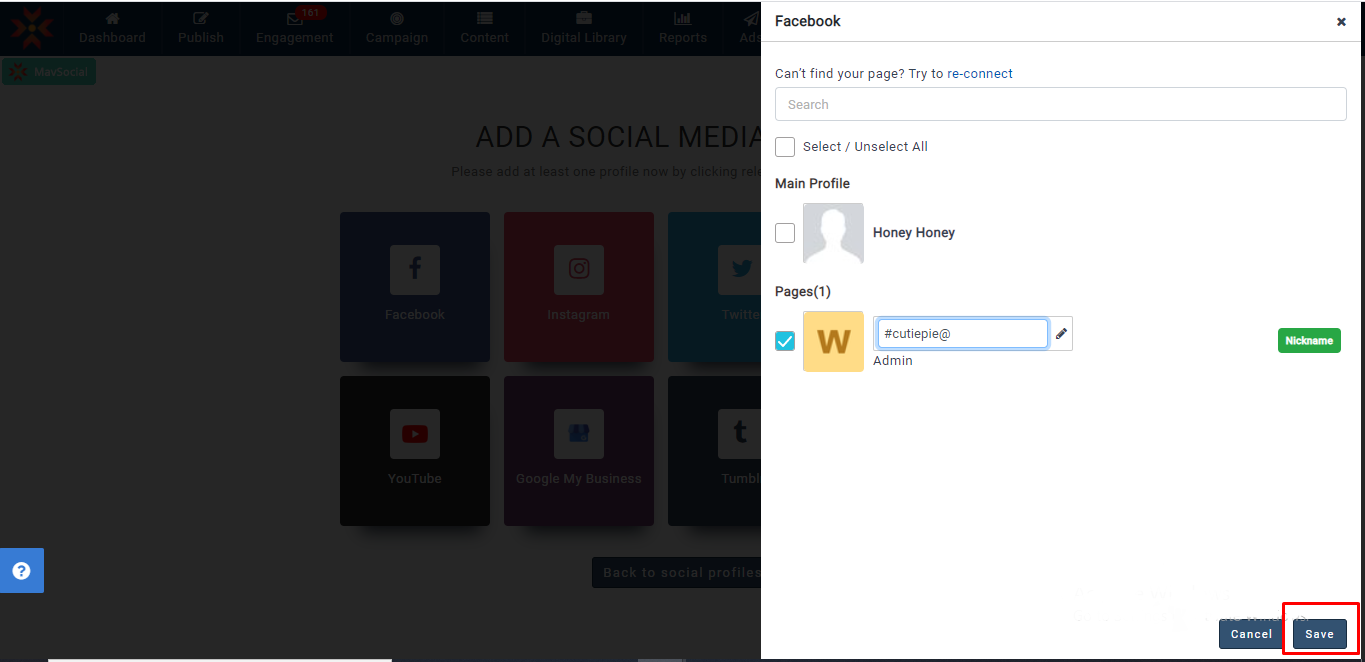Viewport: 1365px width, 662px height.
Task: Click the Cancel button
Action: 1251,634
